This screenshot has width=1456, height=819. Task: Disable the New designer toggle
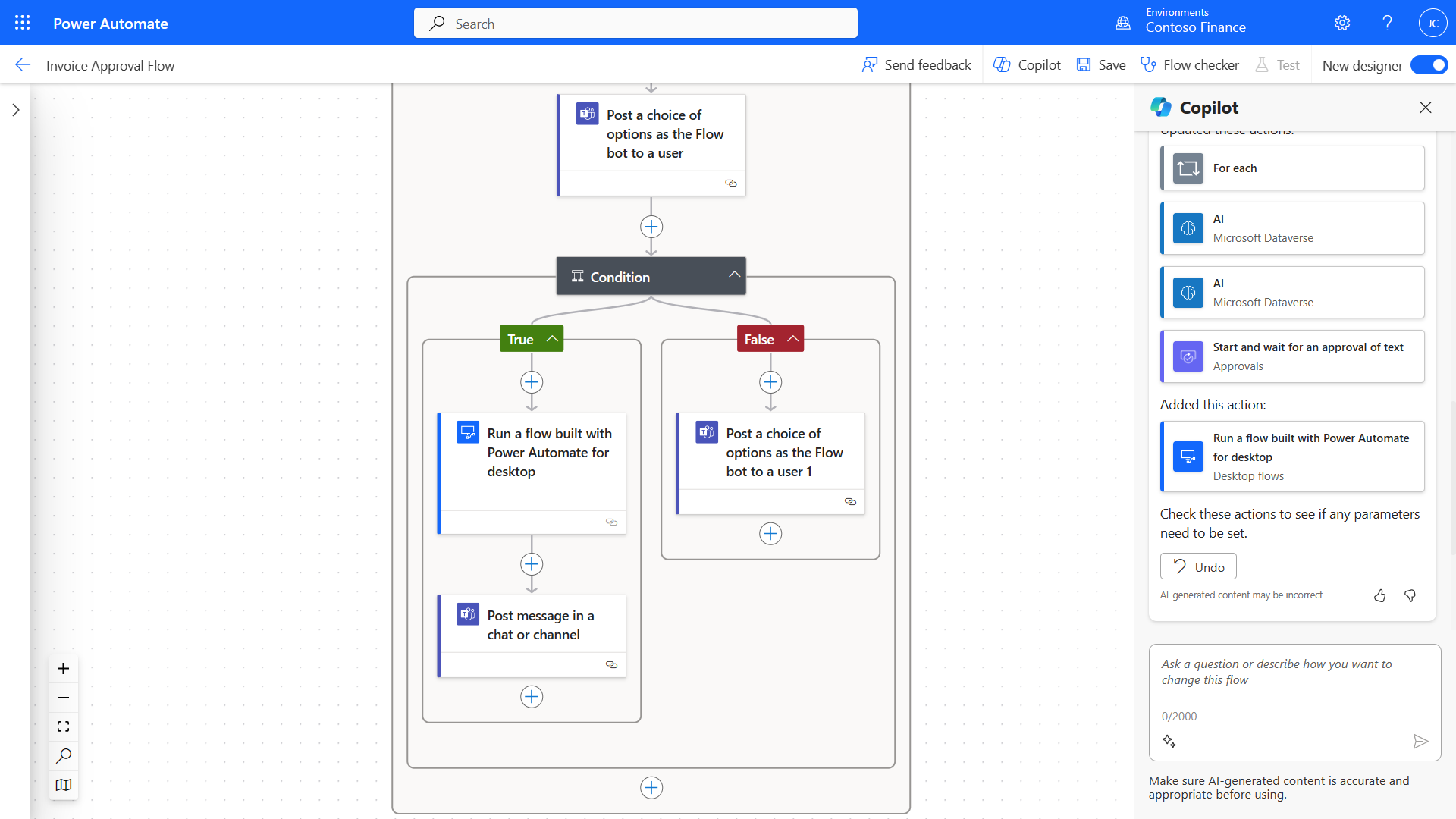tap(1429, 65)
